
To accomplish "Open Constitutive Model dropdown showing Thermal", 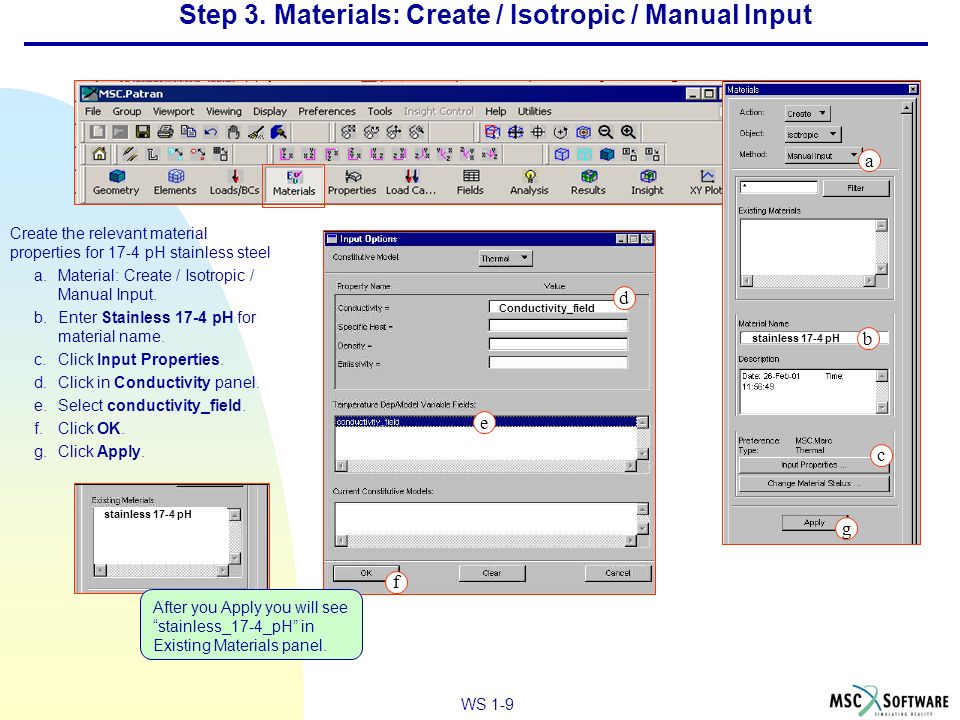I will click(x=505, y=258).
